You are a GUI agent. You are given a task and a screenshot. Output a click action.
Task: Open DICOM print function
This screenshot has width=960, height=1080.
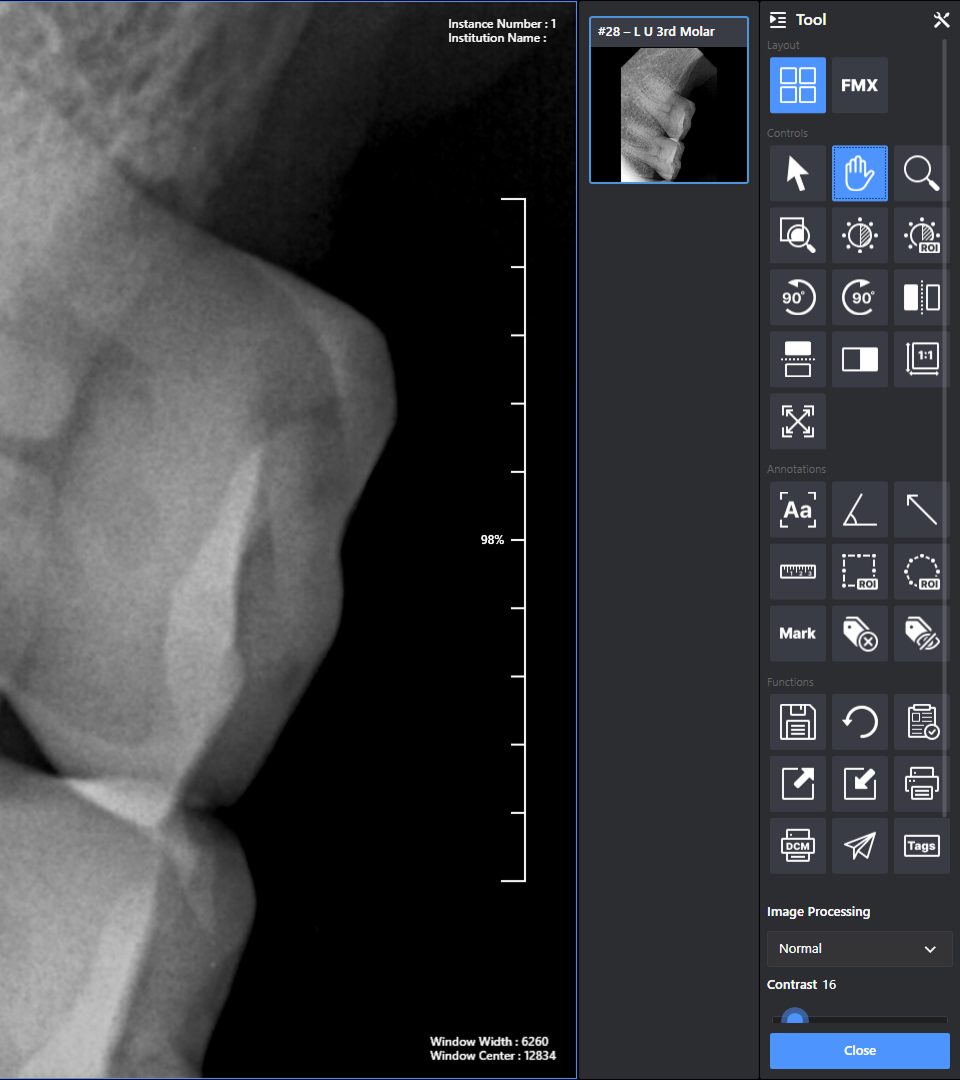797,846
